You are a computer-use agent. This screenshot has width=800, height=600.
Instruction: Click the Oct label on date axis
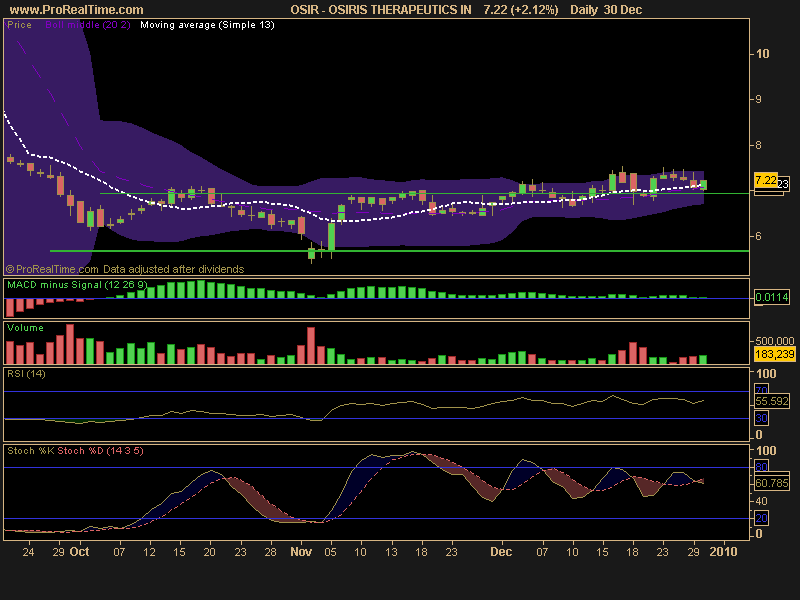tap(79, 552)
